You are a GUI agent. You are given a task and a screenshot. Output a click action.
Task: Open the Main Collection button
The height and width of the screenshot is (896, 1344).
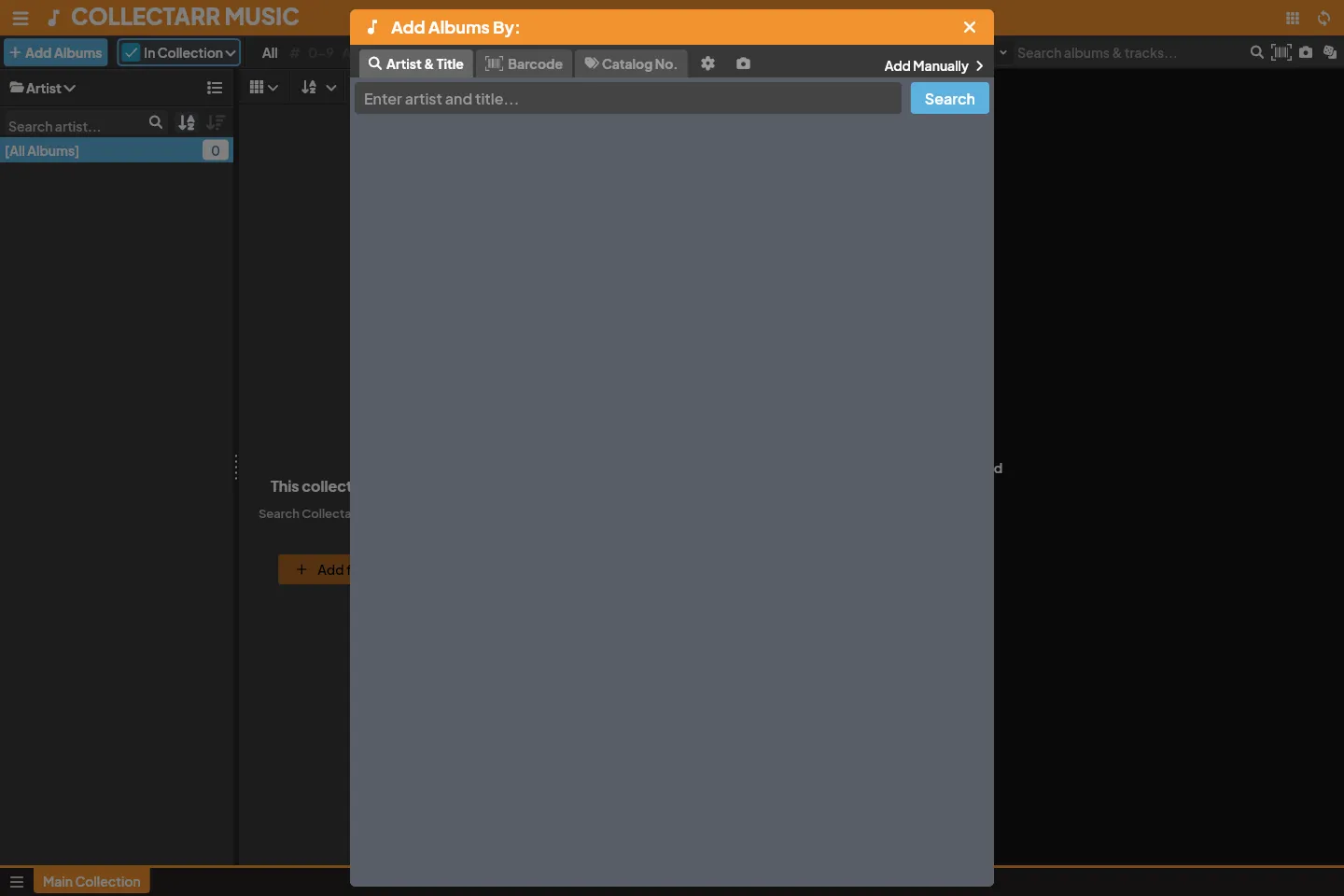(x=91, y=882)
